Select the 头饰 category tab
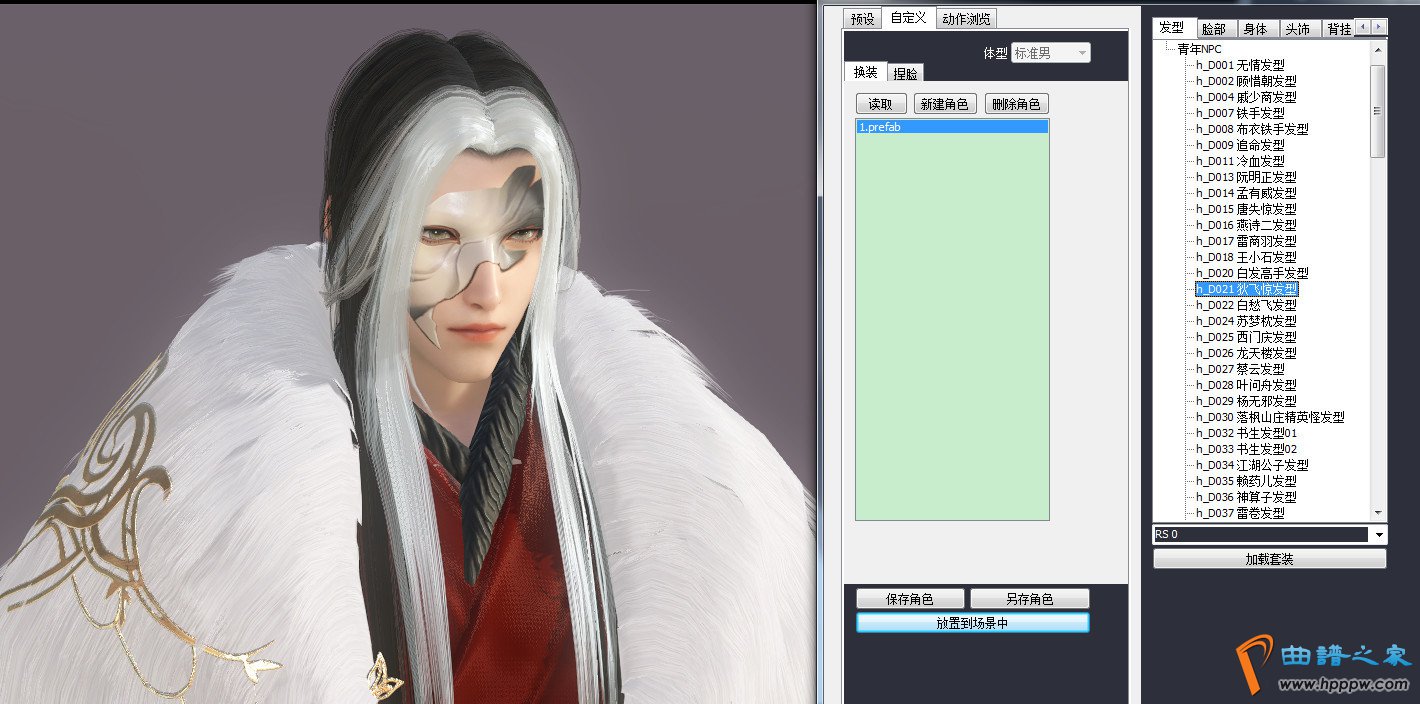 [1297, 29]
